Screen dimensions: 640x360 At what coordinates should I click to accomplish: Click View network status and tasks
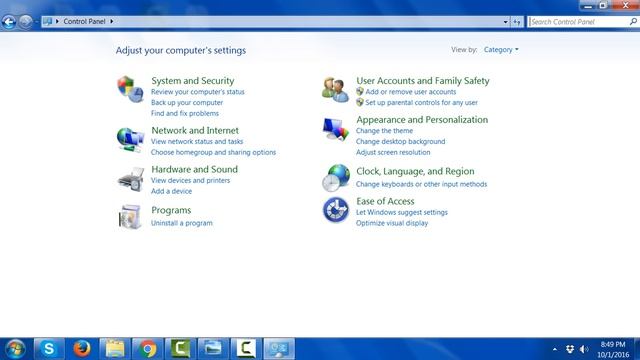pyautogui.click(x=197, y=141)
